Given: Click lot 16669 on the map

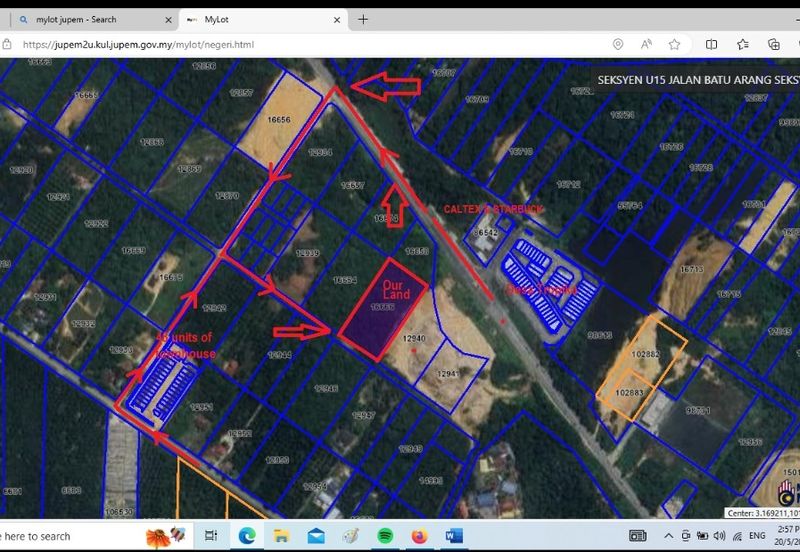Looking at the screenshot, I should point(134,250).
